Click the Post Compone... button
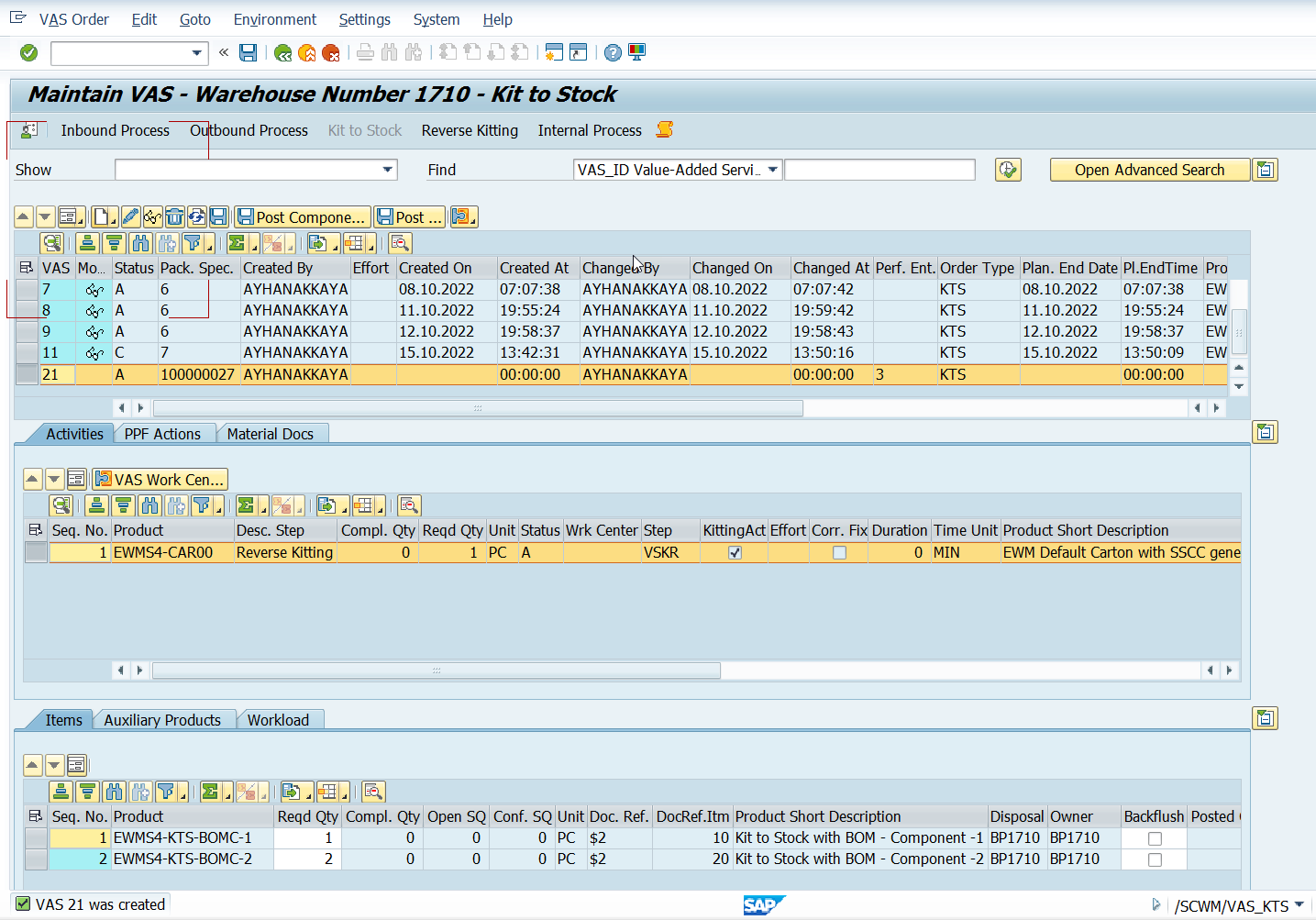Screen dimensions: 1316x920 pos(303,217)
